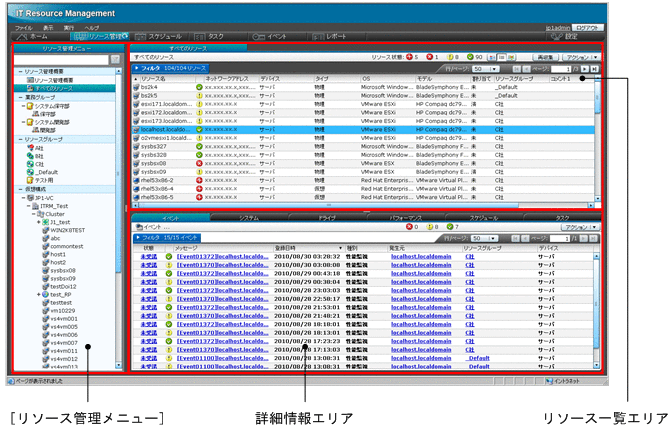Click the WIN2K8TEST virtual machine icon
672x431 pixels.
[x=45, y=230]
